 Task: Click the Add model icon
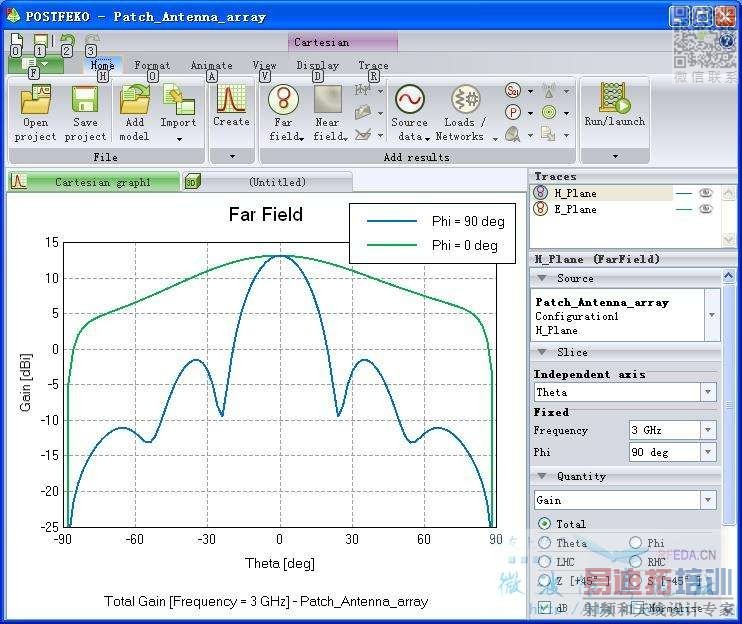click(x=134, y=99)
